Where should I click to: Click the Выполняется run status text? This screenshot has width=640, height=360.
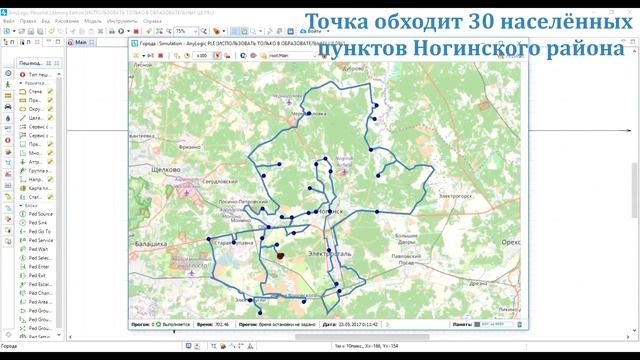(x=177, y=324)
